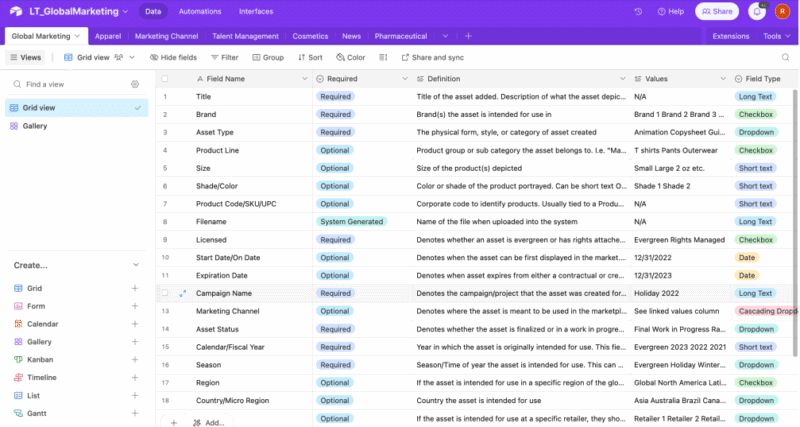Open the Filter tool
This screenshot has width=800, height=427.
pos(223,58)
